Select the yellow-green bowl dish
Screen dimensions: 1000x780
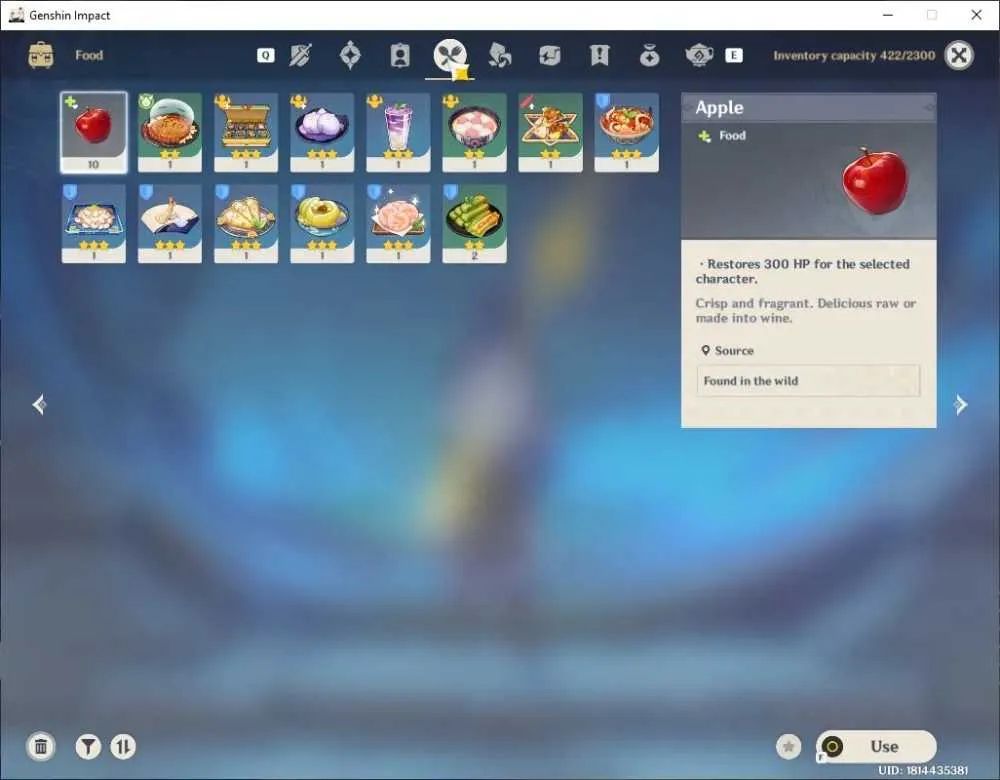click(322, 224)
